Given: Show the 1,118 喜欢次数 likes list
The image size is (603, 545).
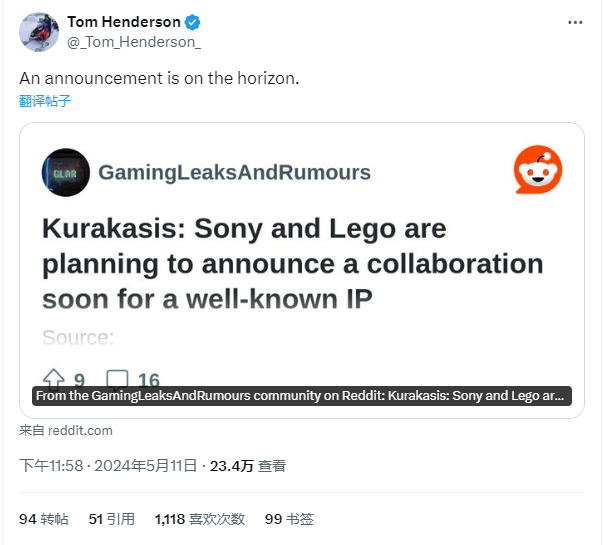Looking at the screenshot, I should click(200, 519).
